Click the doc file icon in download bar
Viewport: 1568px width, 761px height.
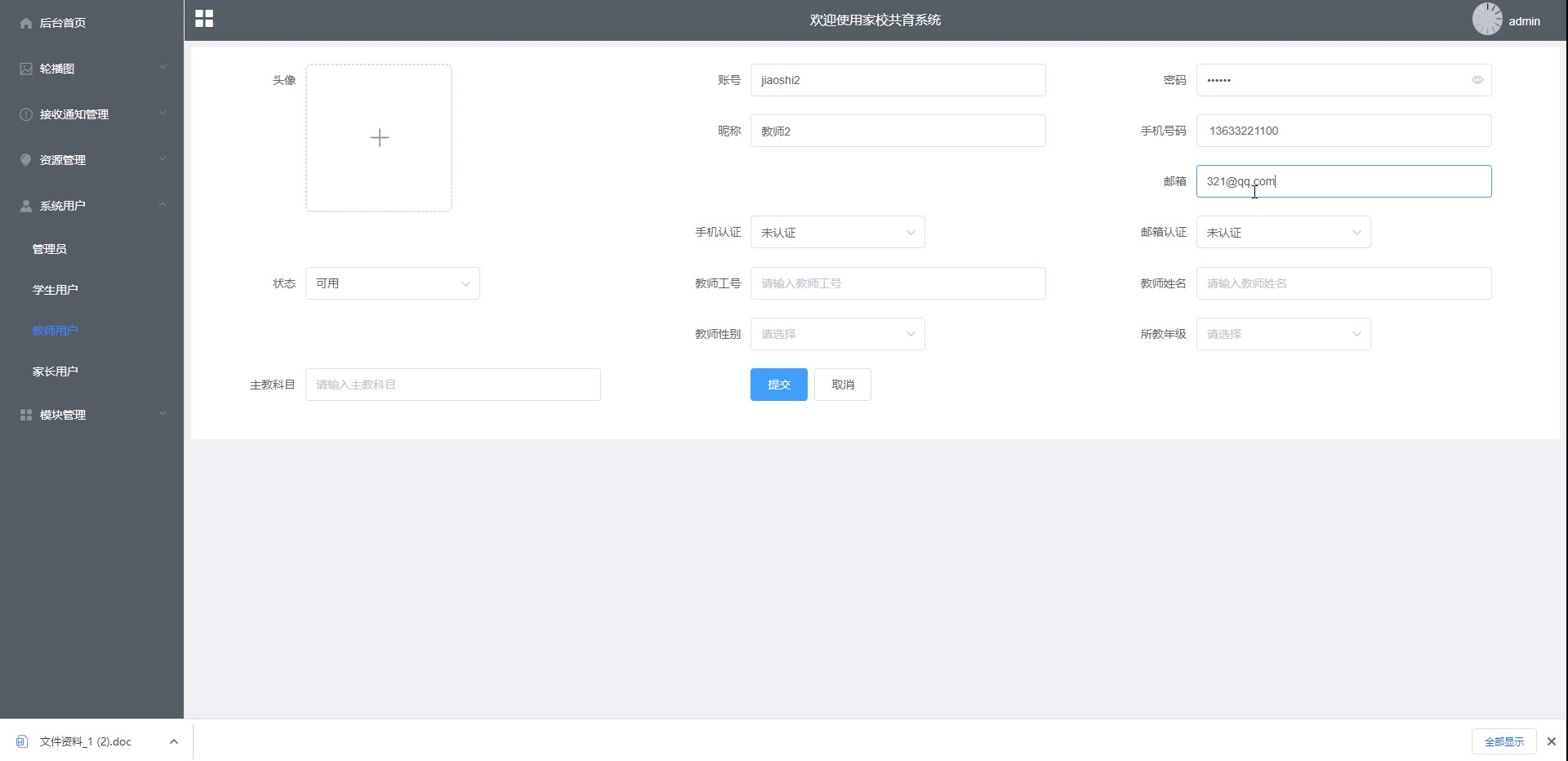coord(22,741)
